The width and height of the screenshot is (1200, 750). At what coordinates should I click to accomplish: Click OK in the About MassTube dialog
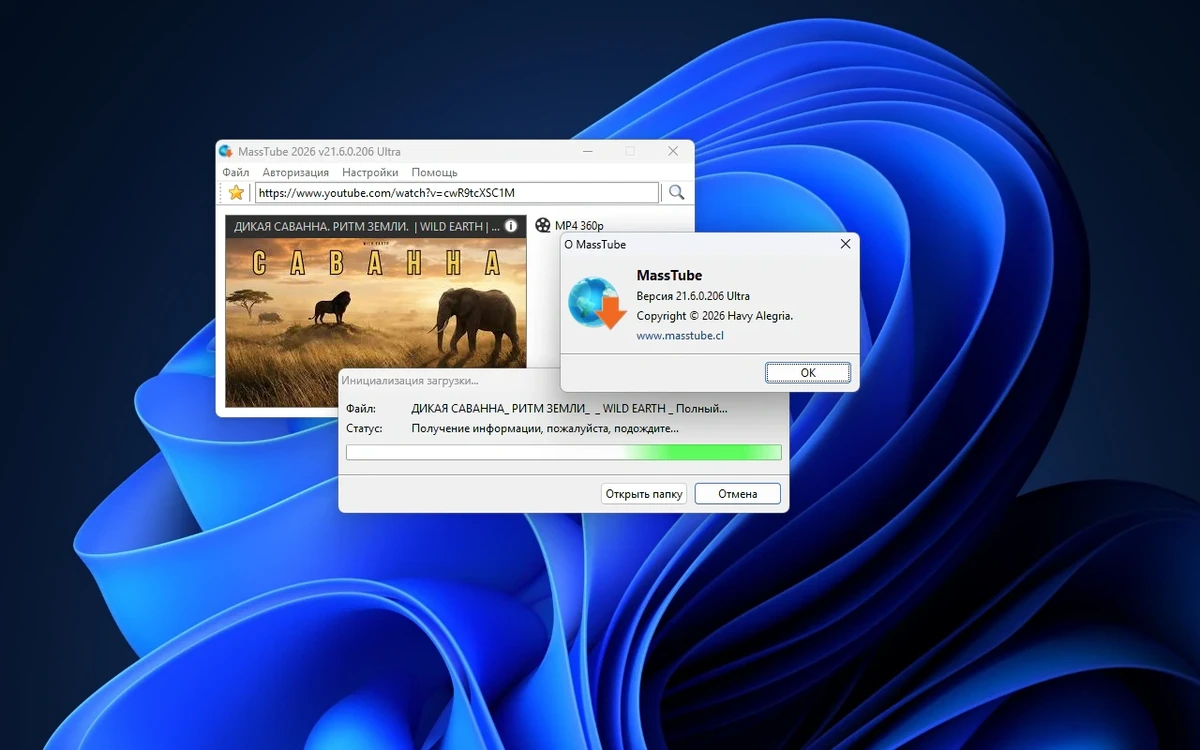pos(808,372)
